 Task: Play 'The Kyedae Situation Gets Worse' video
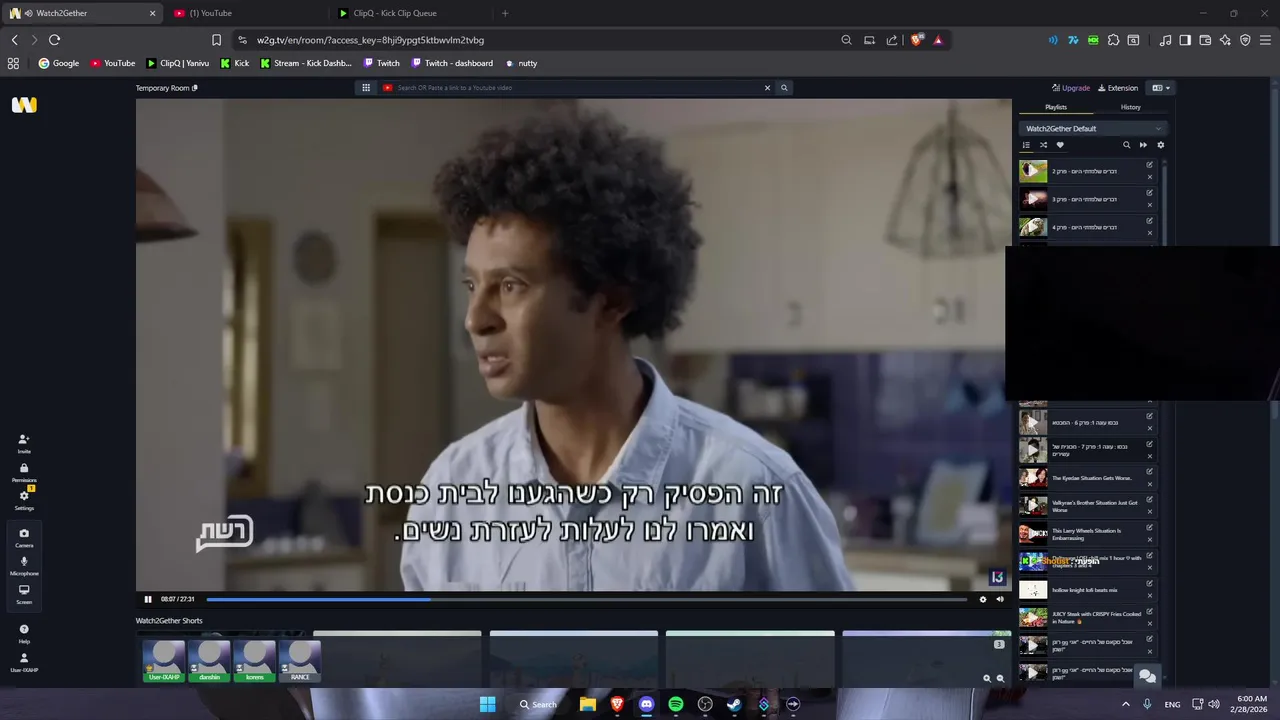point(1033,478)
